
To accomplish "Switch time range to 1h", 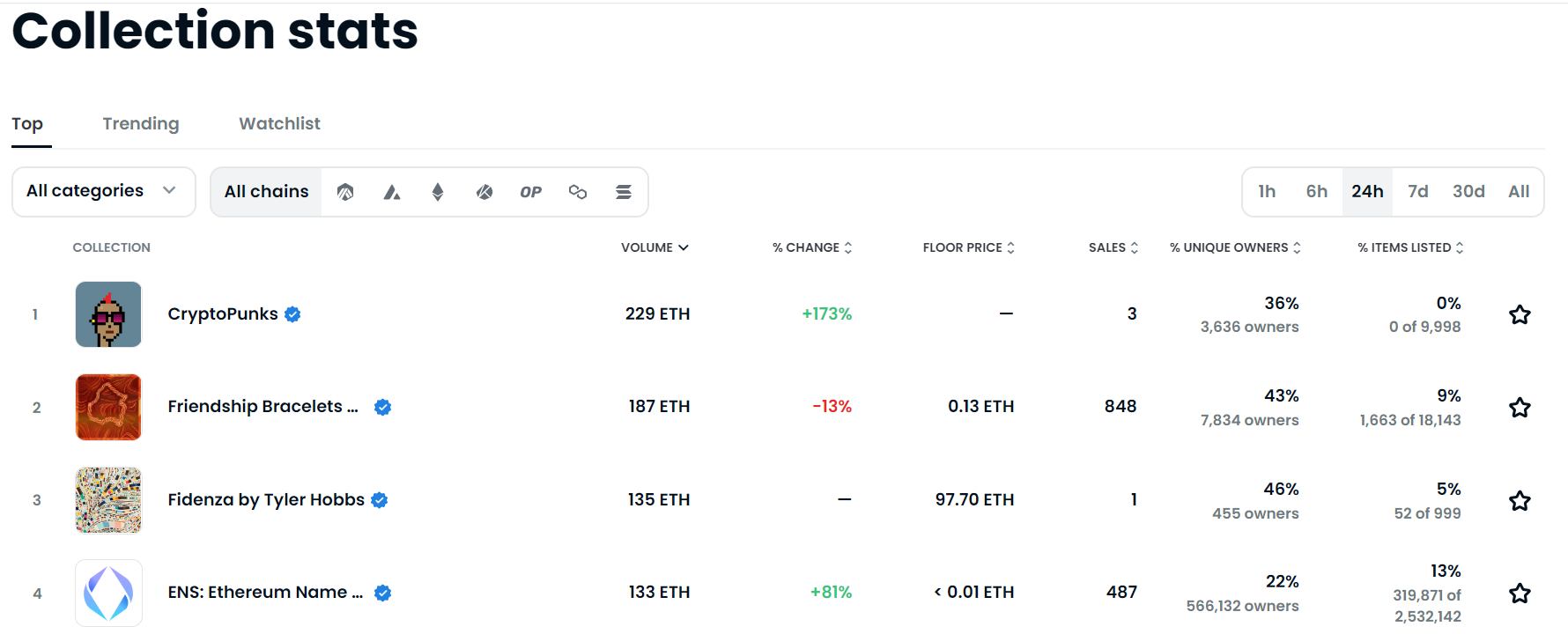I will [x=1267, y=192].
